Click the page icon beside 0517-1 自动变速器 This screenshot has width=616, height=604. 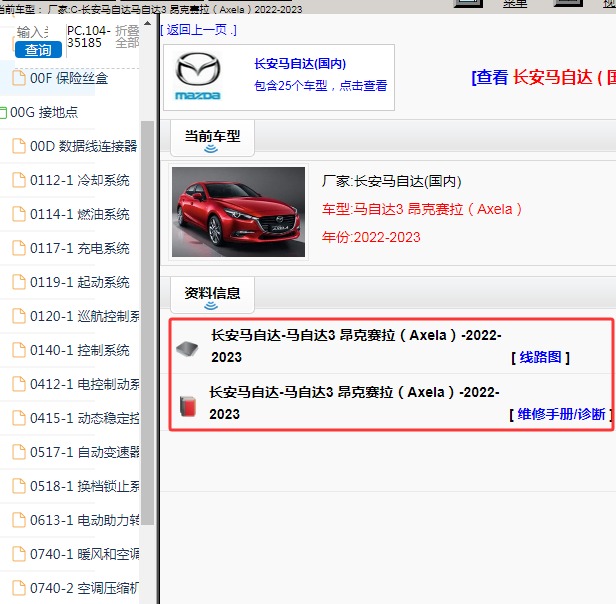19,452
